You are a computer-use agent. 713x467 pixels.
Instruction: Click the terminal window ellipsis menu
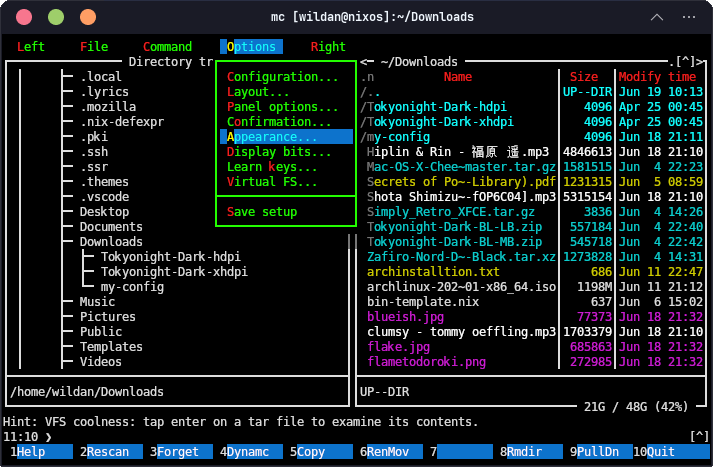pos(689,17)
